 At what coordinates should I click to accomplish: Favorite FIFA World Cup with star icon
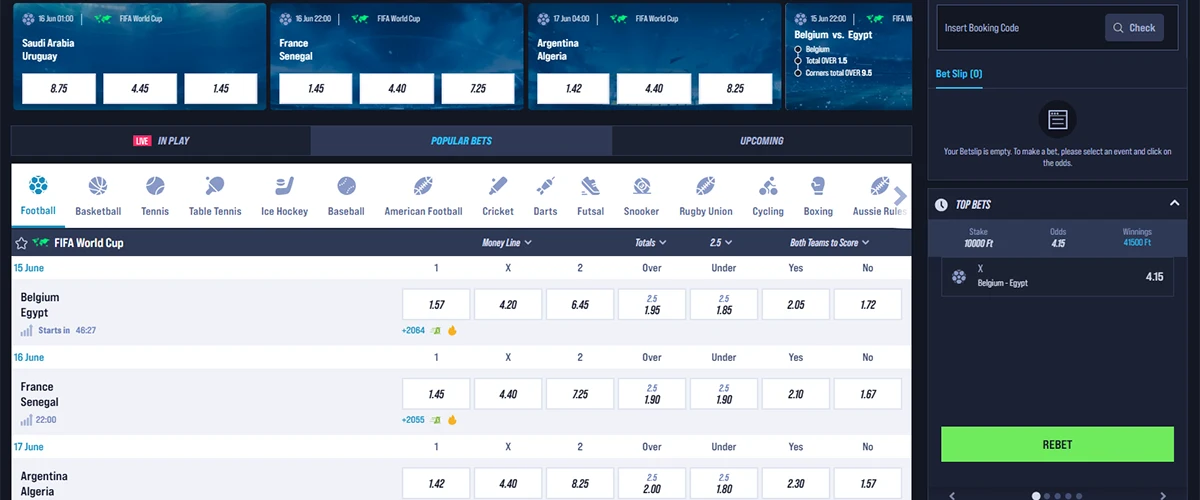point(21,243)
